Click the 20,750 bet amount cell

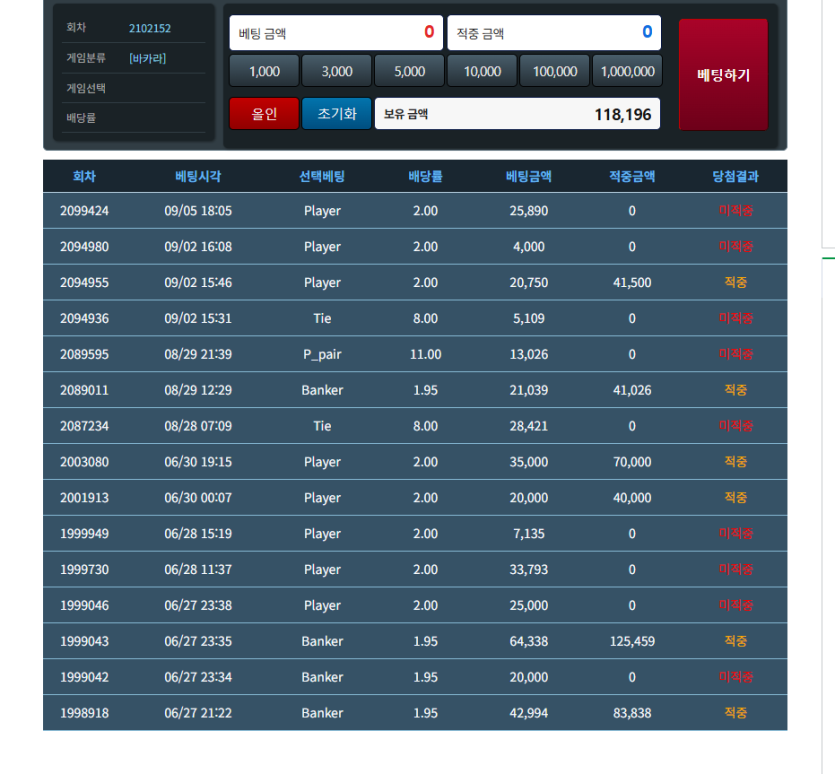(529, 282)
